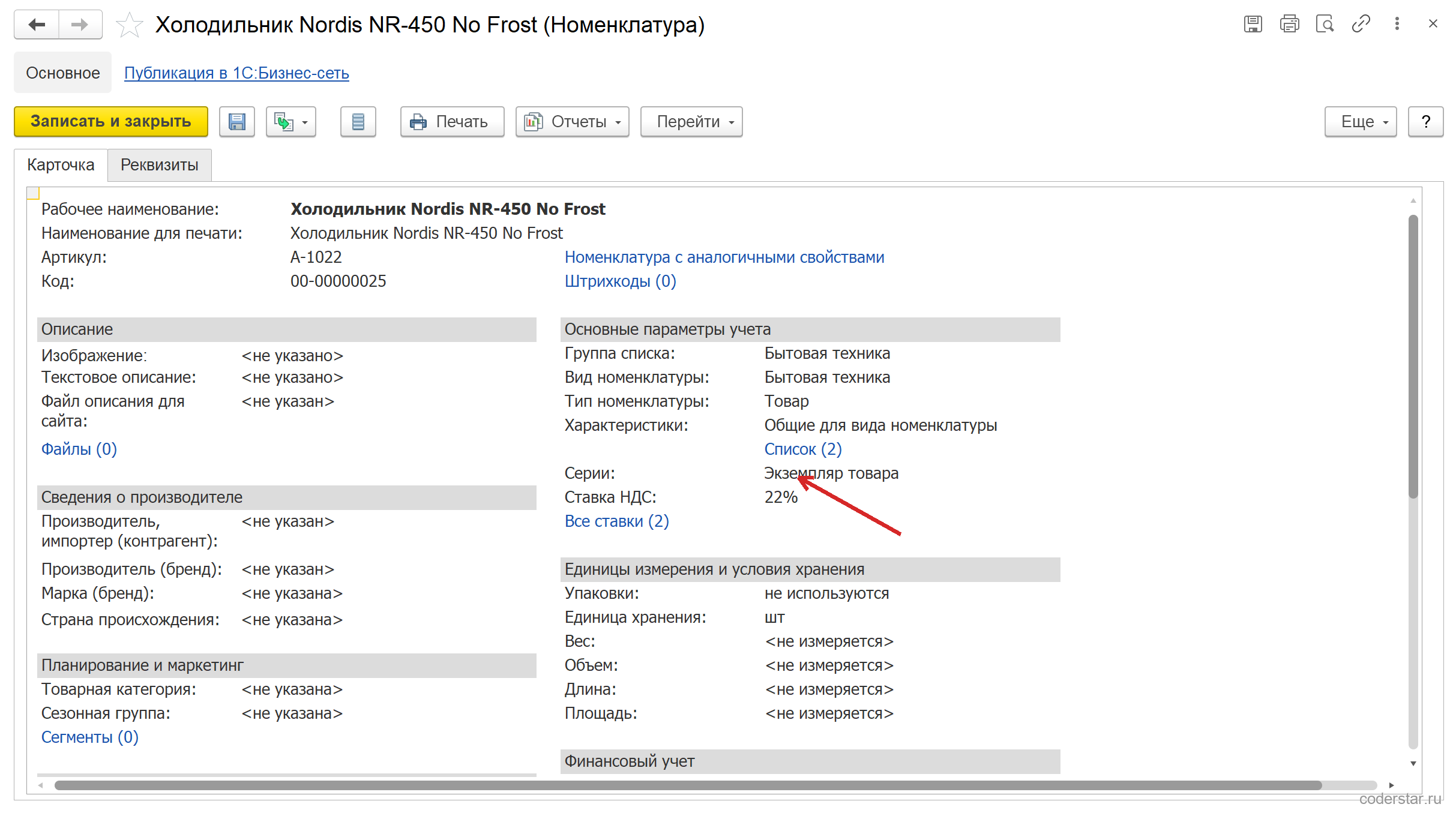Click the printer icon in title bar
The width and height of the screenshot is (1456, 813).
pos(1289,24)
